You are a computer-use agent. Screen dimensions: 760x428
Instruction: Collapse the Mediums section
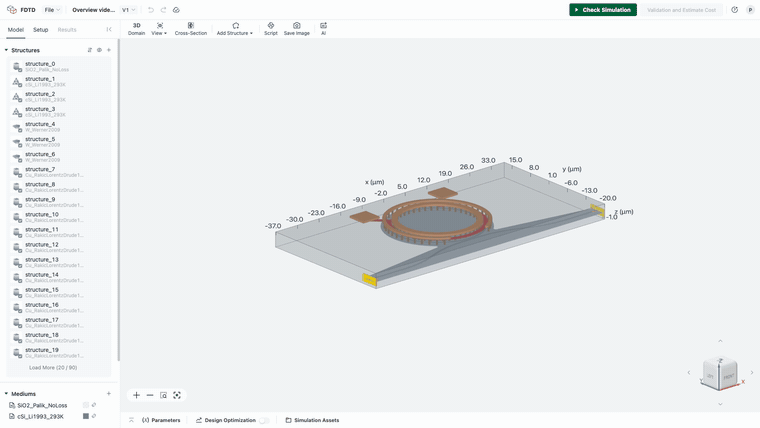6,394
